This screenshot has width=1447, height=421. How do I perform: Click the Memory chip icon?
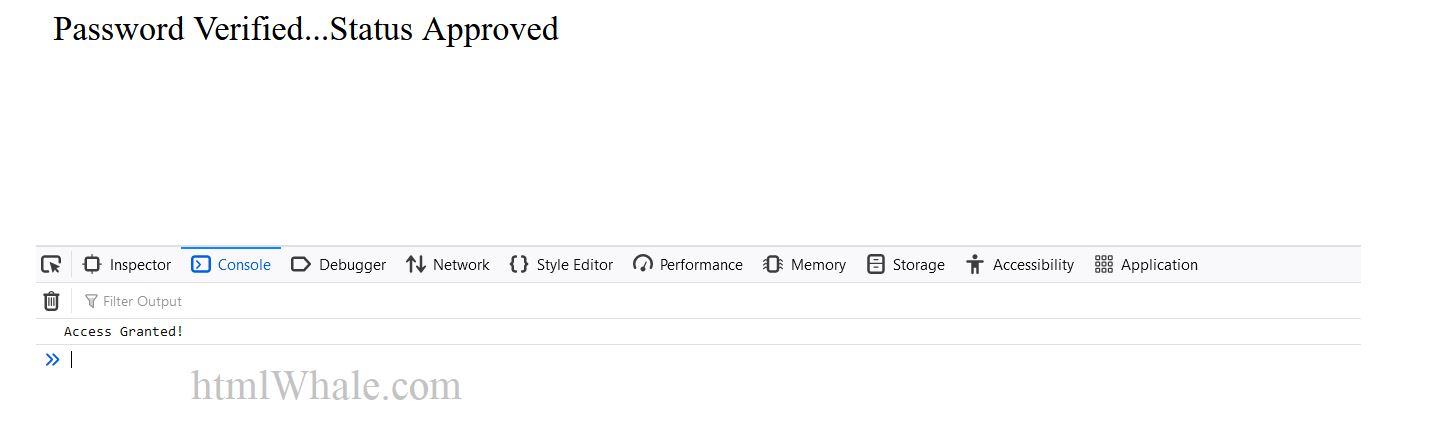[773, 265]
